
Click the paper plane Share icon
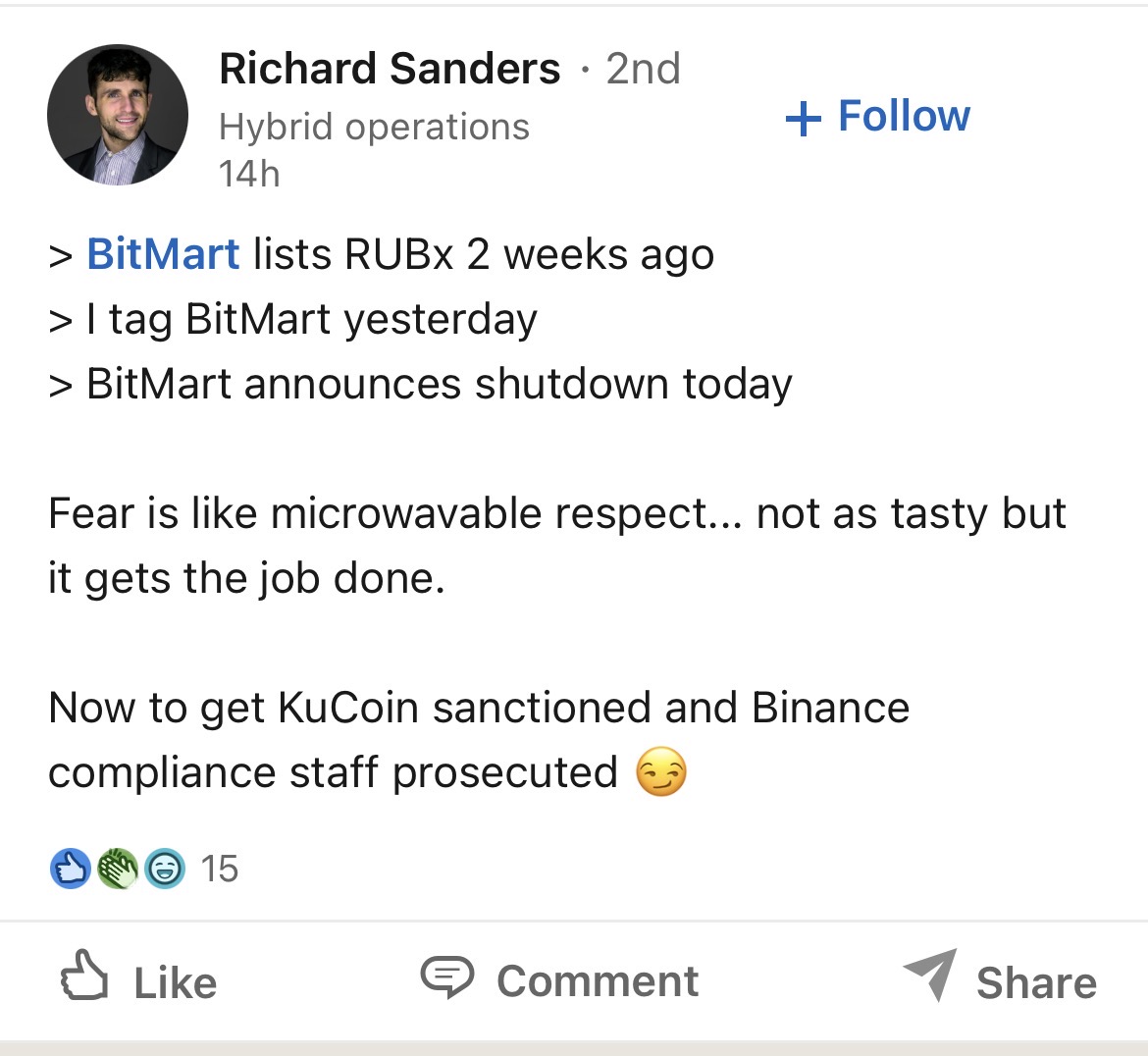pyautogui.click(x=930, y=974)
